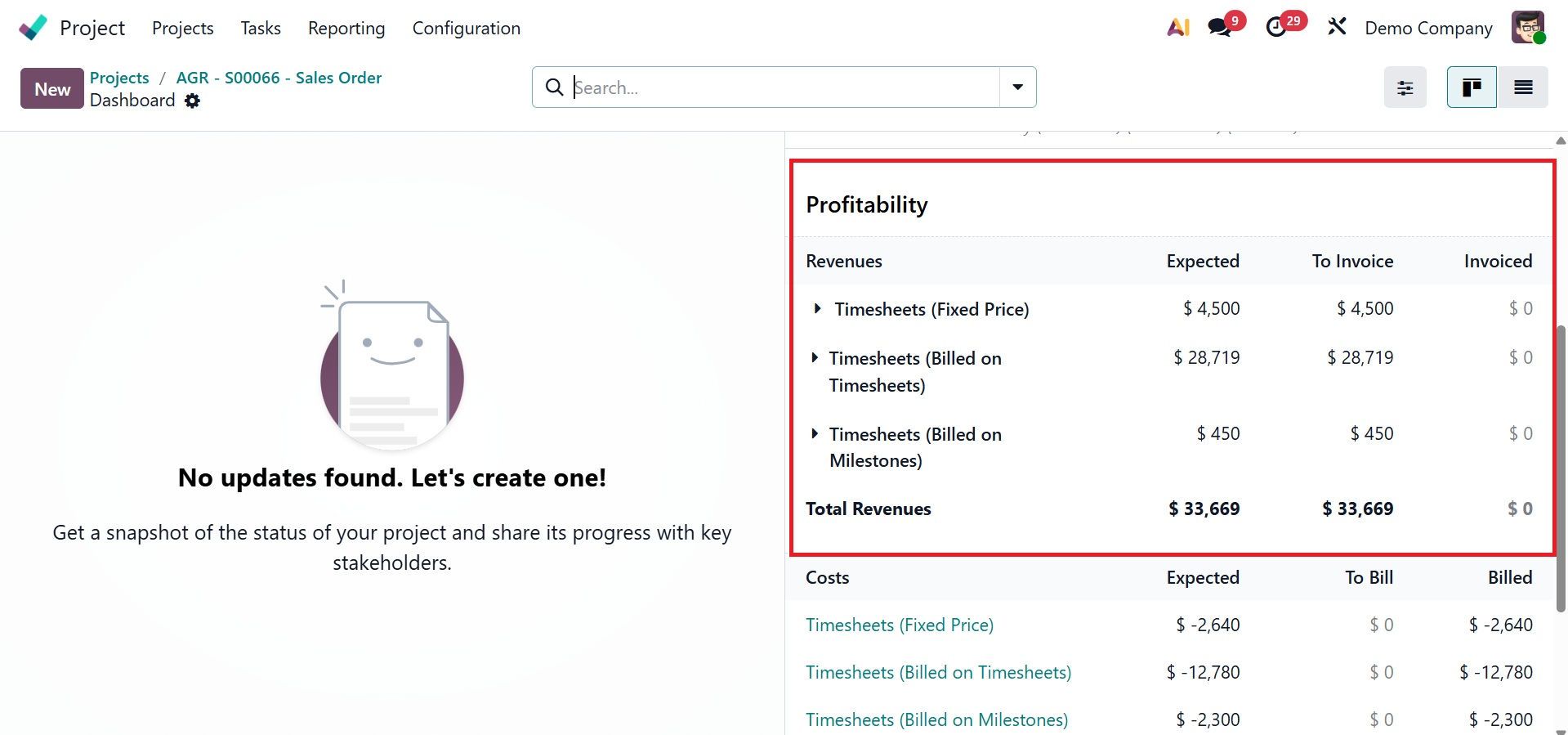Screen dimensions: 1568x735
Task: Open the AI assistant icon
Action: pos(1178,28)
